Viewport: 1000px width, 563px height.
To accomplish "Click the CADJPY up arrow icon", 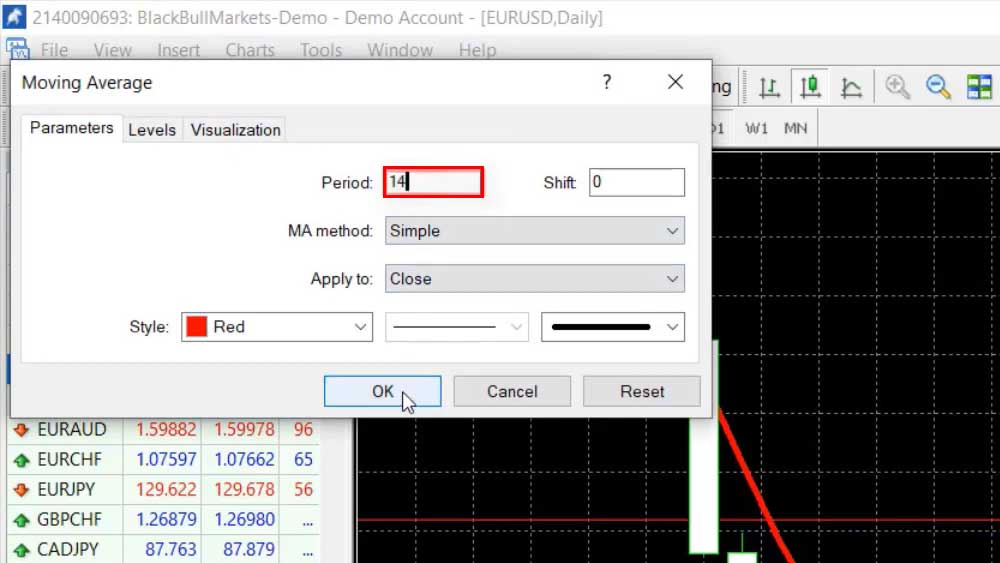I will 21,550.
